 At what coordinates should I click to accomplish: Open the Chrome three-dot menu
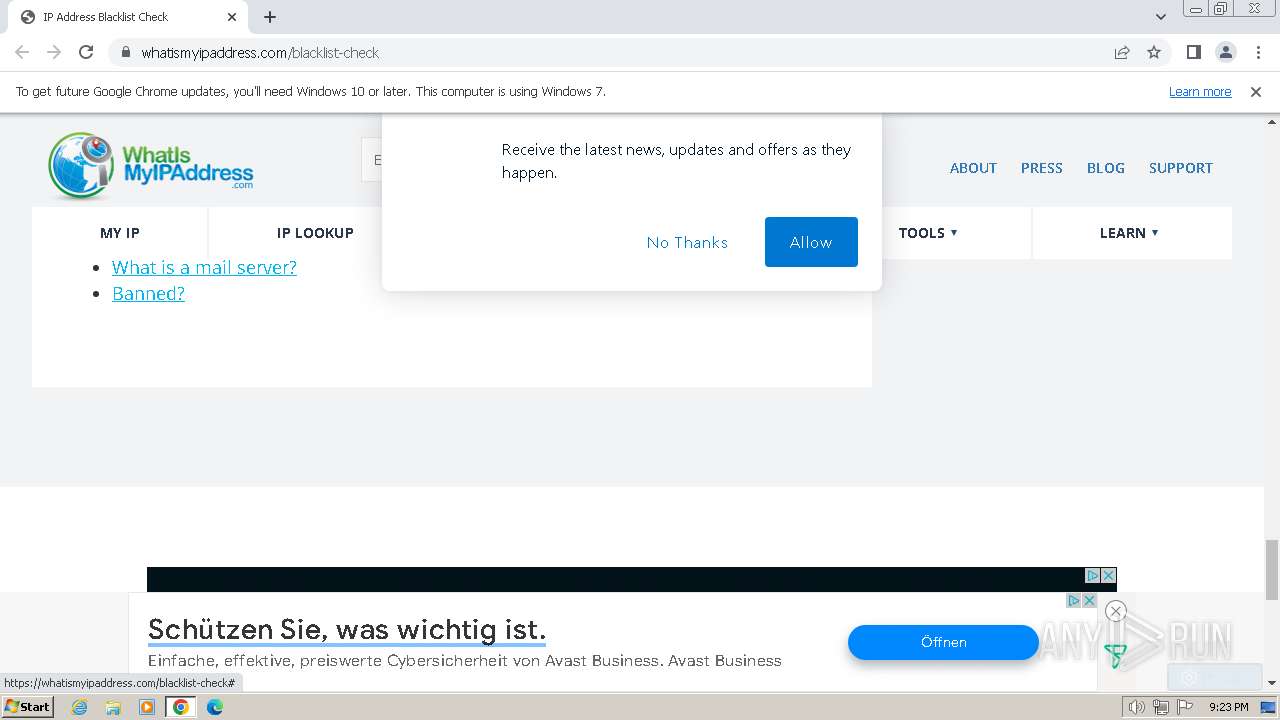[x=1258, y=52]
